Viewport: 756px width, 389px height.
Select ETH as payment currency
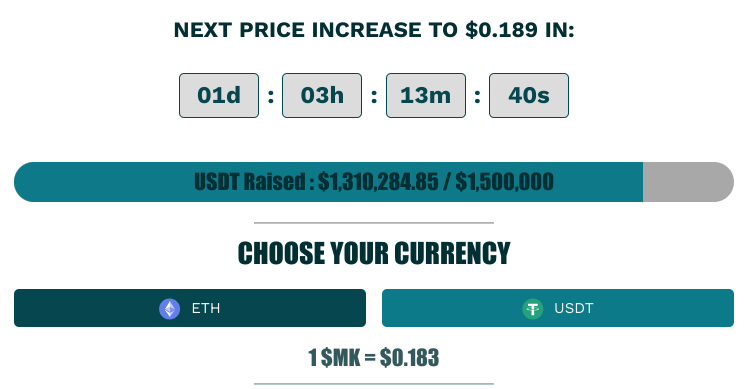[x=190, y=308]
